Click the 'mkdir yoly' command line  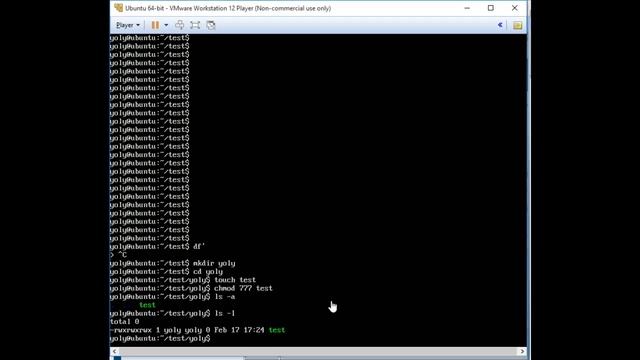(172, 263)
